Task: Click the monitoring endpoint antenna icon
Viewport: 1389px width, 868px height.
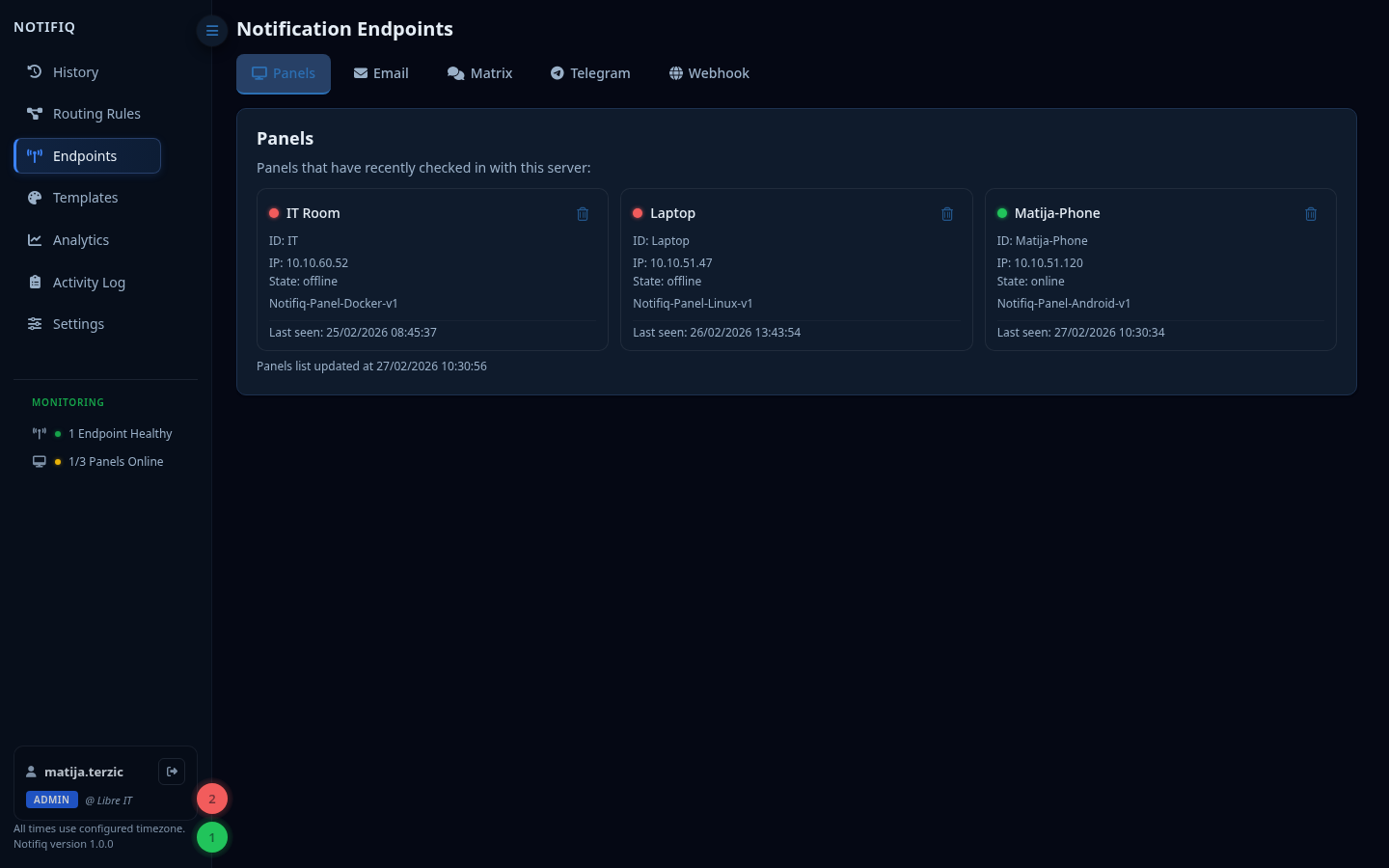Action: [x=40, y=433]
